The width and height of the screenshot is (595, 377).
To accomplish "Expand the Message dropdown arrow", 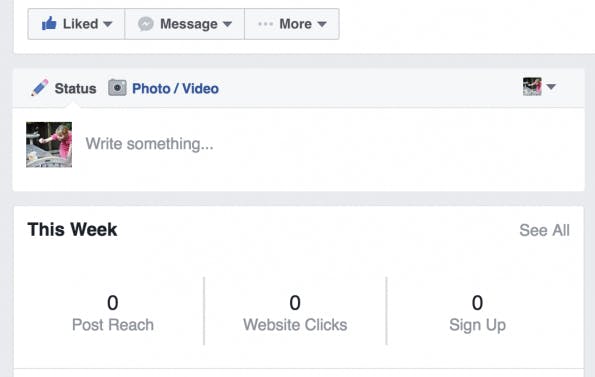I will 227,24.
